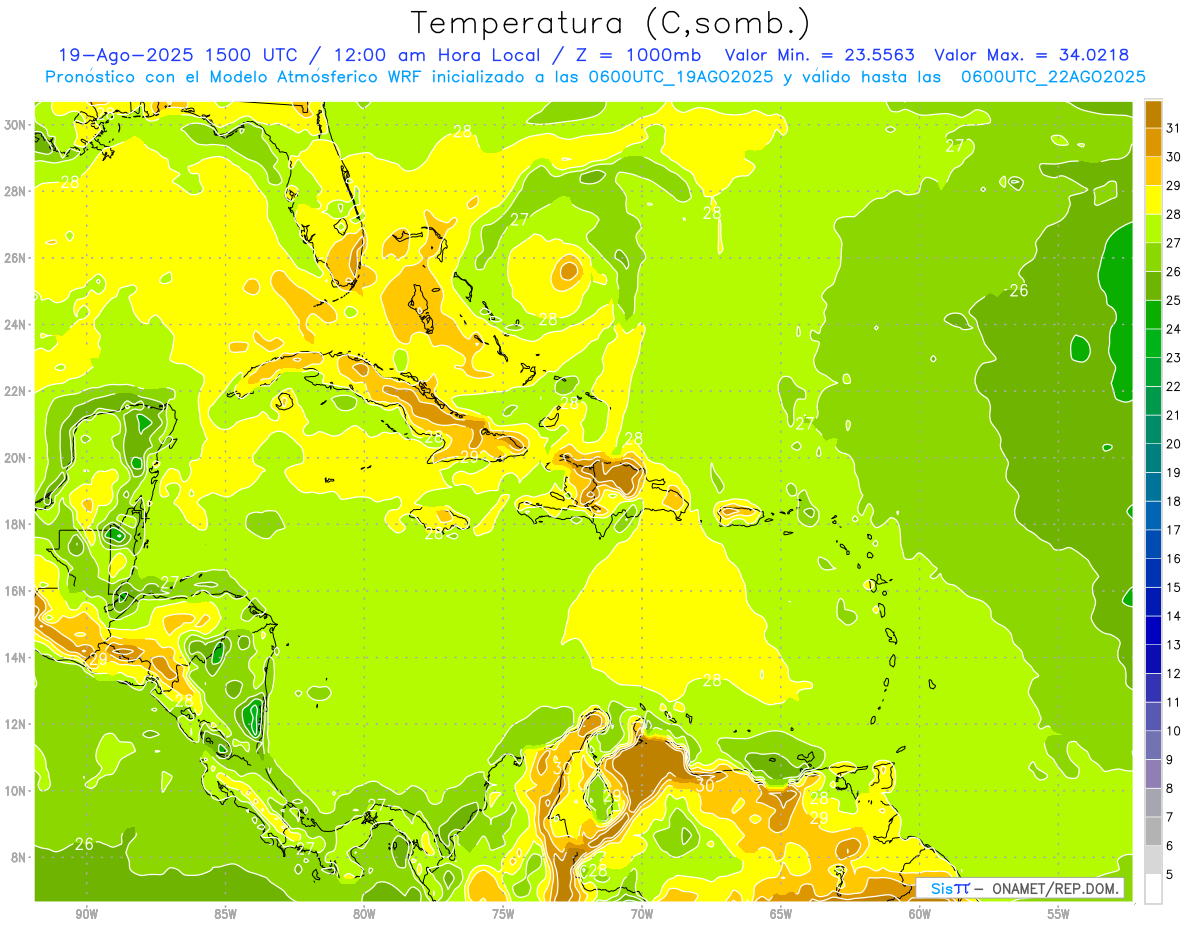
Task: Click the valid-until time '0600UTC_22AGO2025'
Action: [x=1053, y=76]
